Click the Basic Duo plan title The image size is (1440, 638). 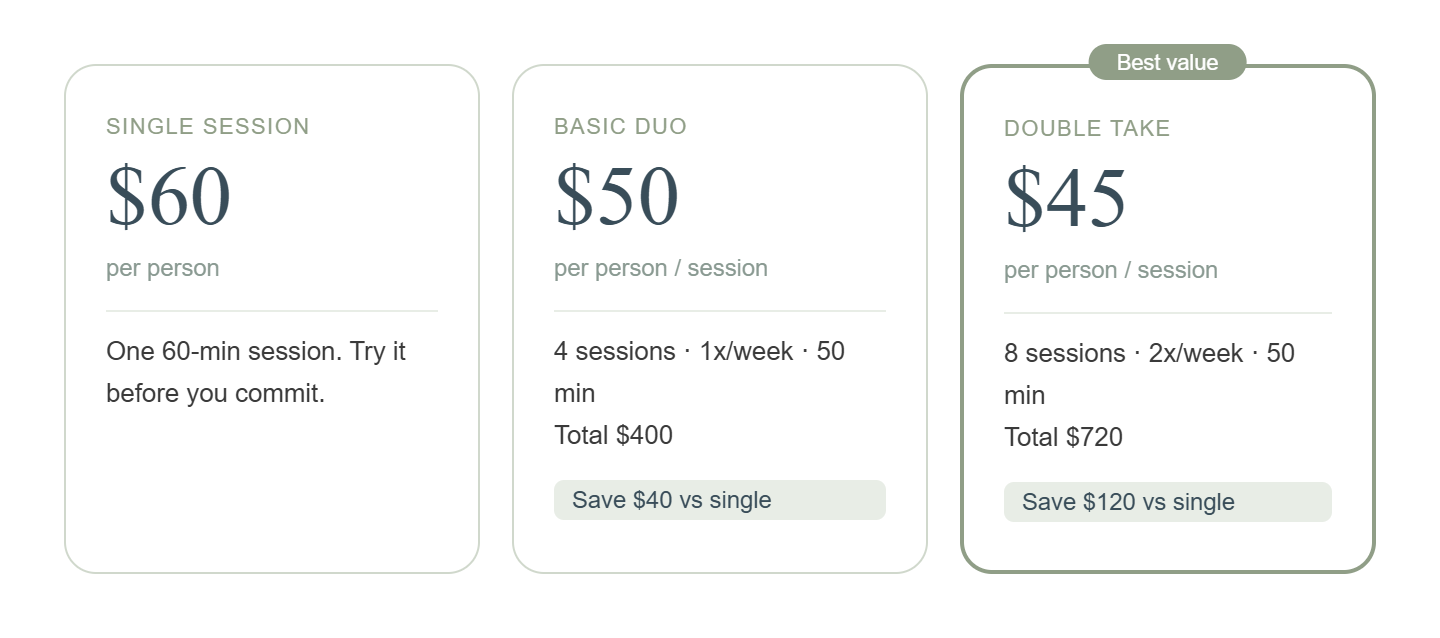click(x=620, y=127)
